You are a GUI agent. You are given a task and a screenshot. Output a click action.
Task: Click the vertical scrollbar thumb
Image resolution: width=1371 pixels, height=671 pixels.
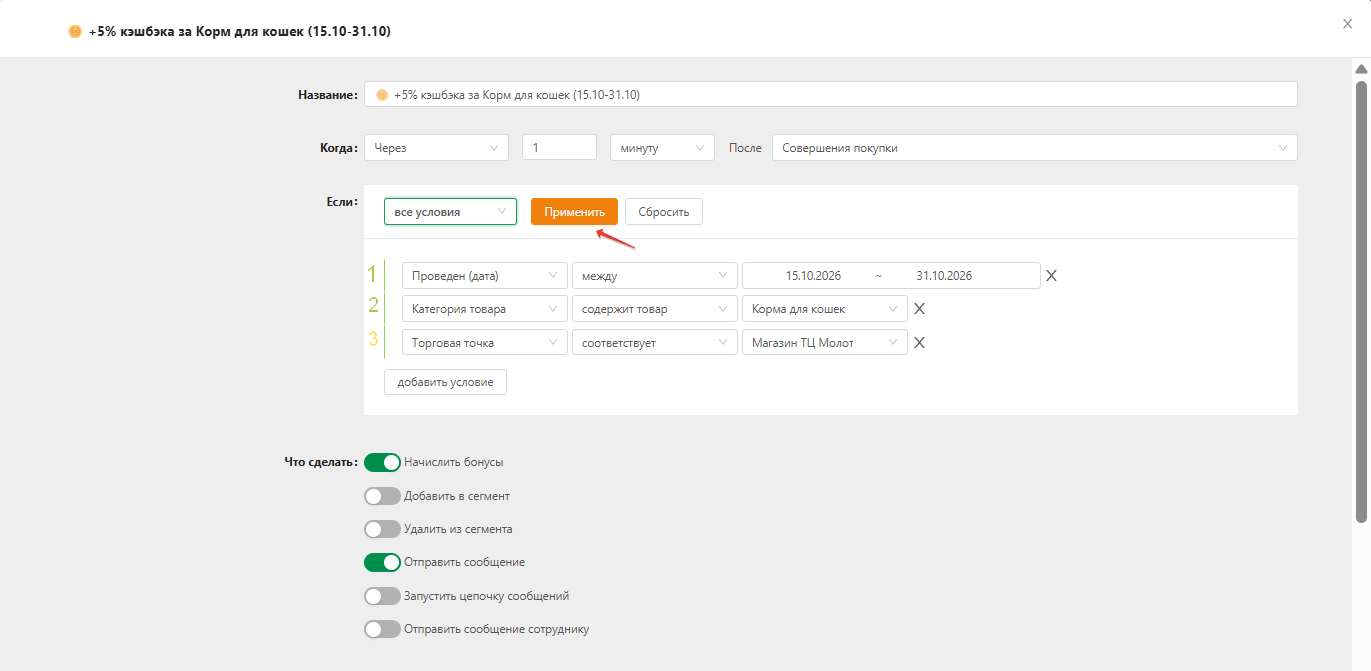[x=1361, y=300]
